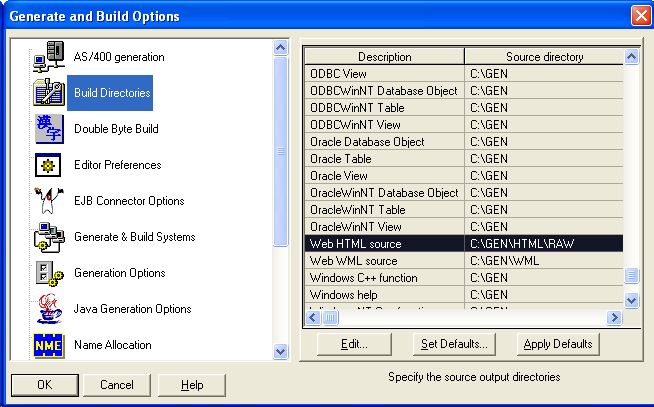Click the C:\GEN\HTML\RAW source directory cell
The width and height of the screenshot is (654, 407).
point(544,244)
